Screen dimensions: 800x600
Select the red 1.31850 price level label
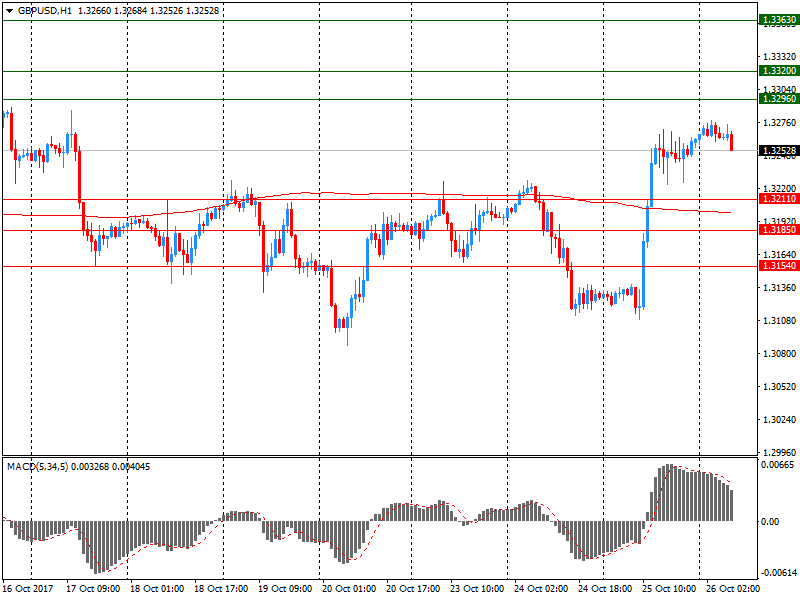click(779, 230)
